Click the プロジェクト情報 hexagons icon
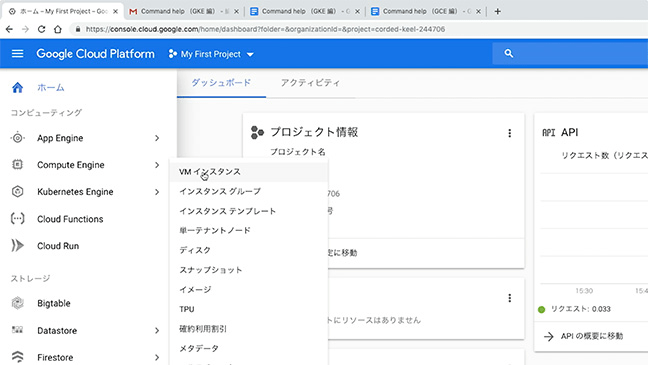The width and height of the screenshot is (648, 365). 257,132
